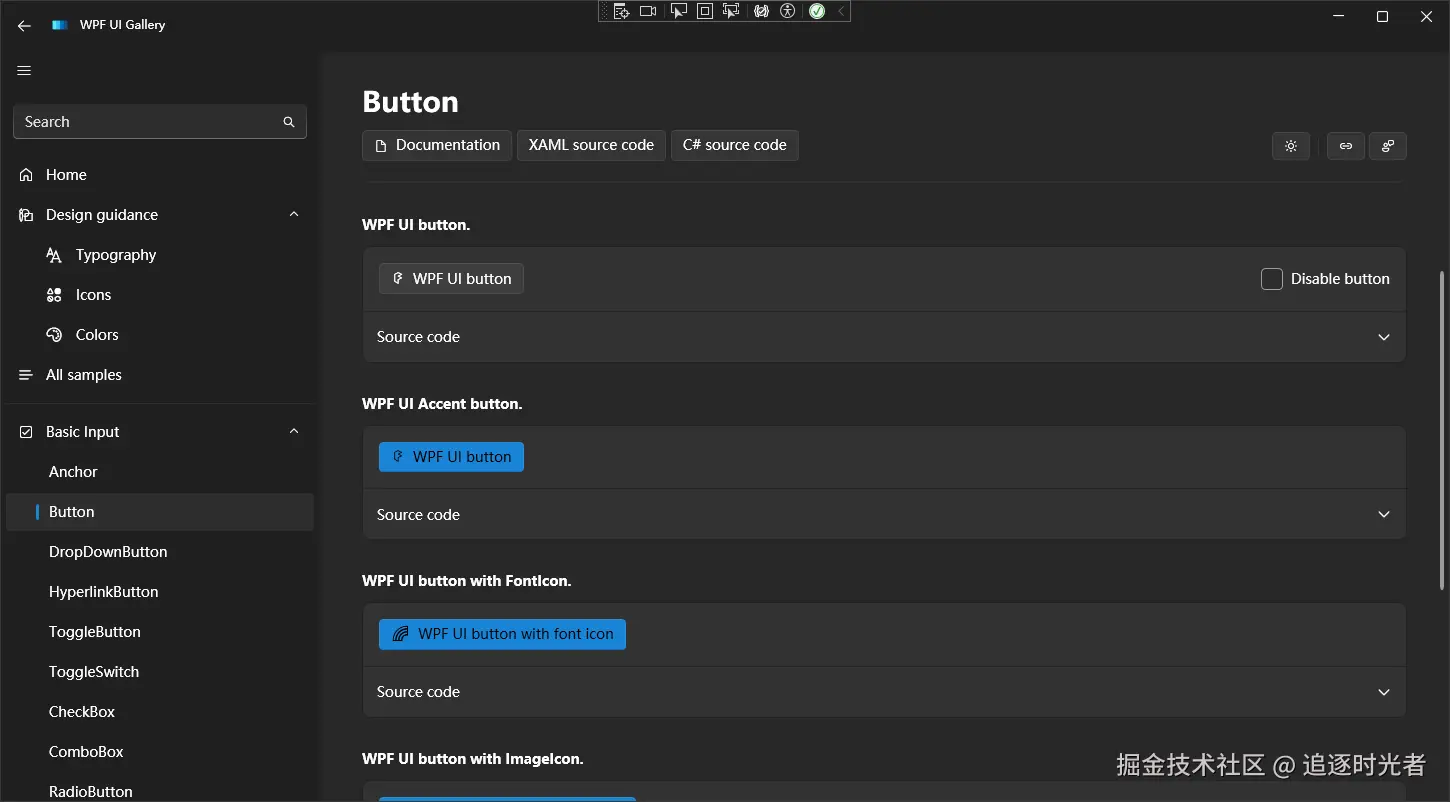Open the Colors page in sidebar
1450x802 pixels.
(97, 335)
